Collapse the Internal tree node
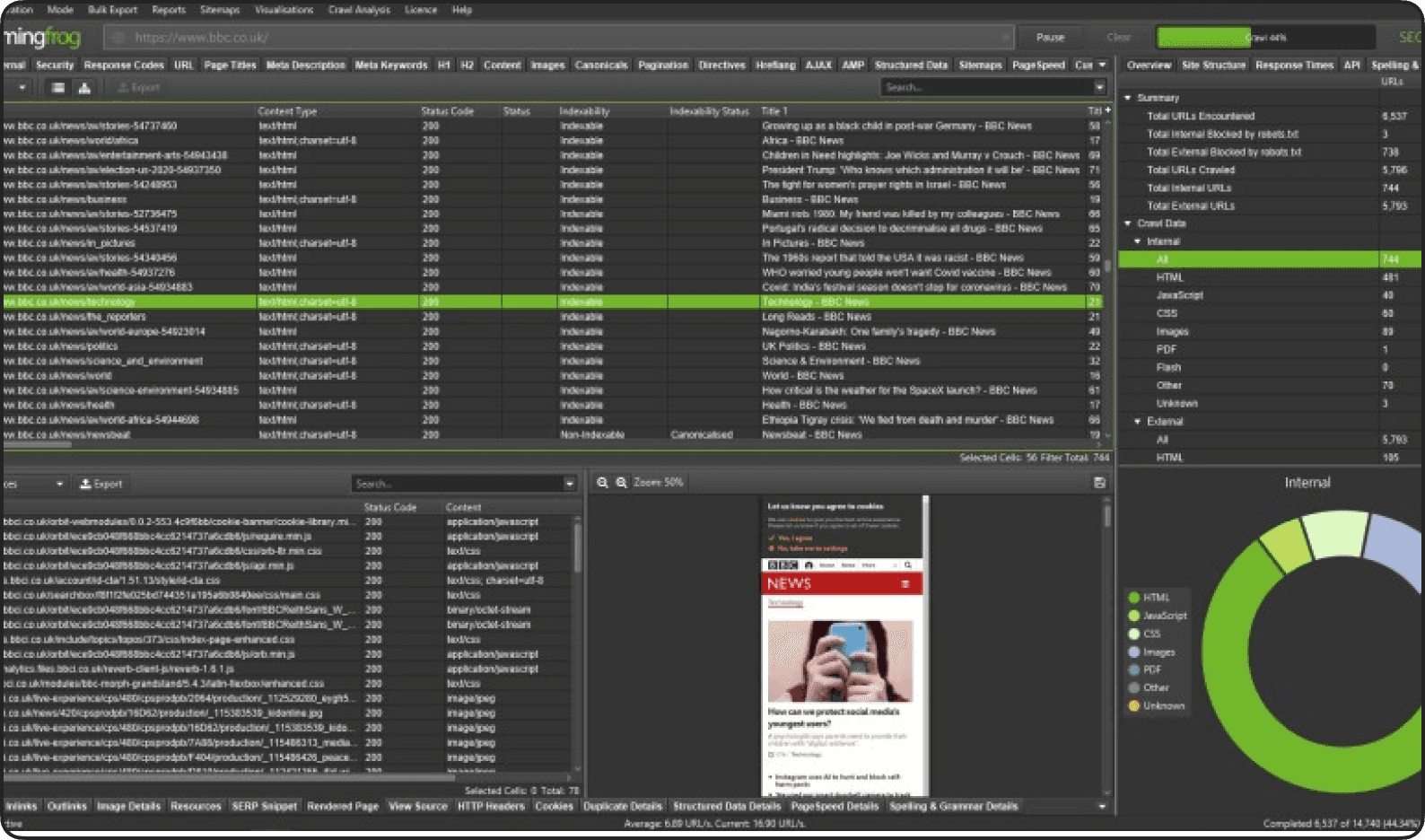 [x=1138, y=241]
